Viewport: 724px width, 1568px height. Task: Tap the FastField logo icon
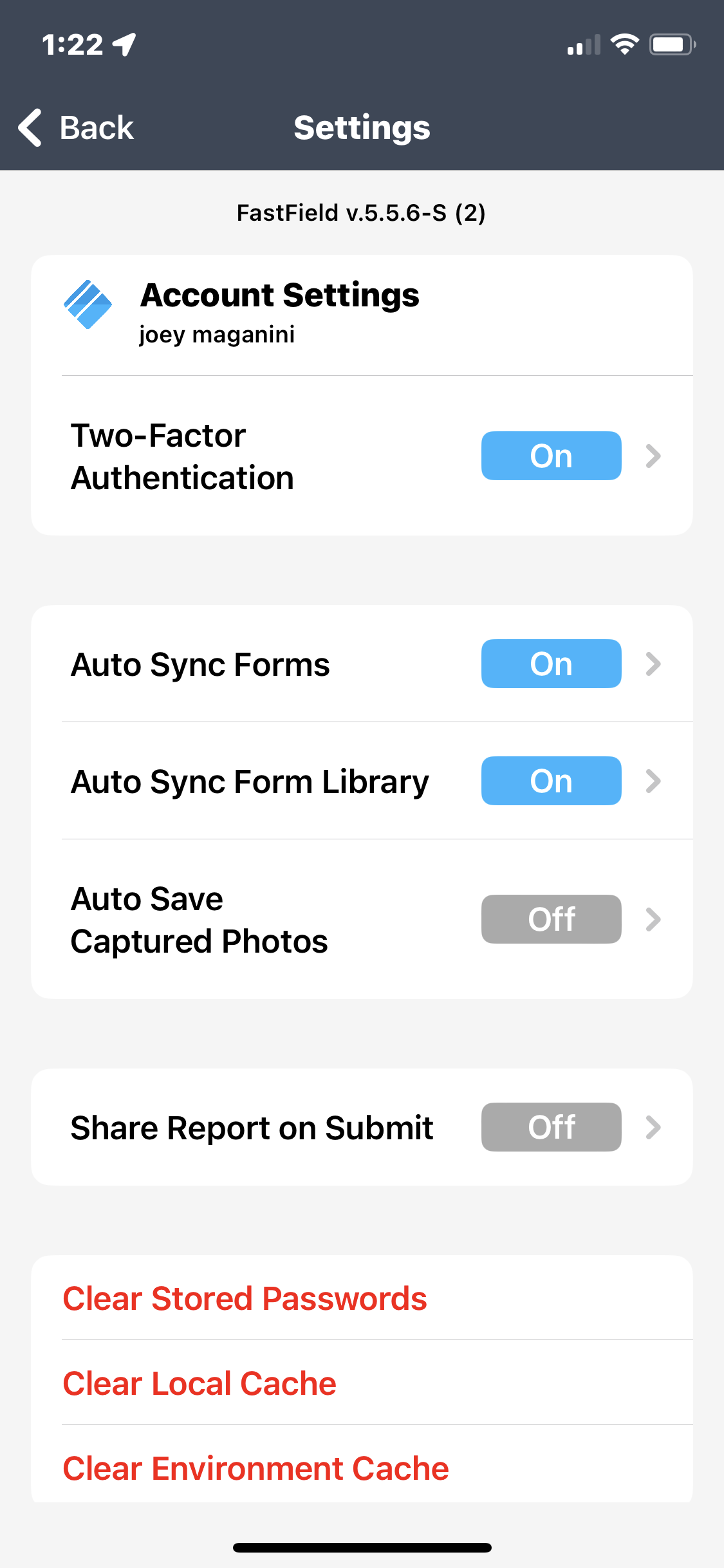[88, 305]
